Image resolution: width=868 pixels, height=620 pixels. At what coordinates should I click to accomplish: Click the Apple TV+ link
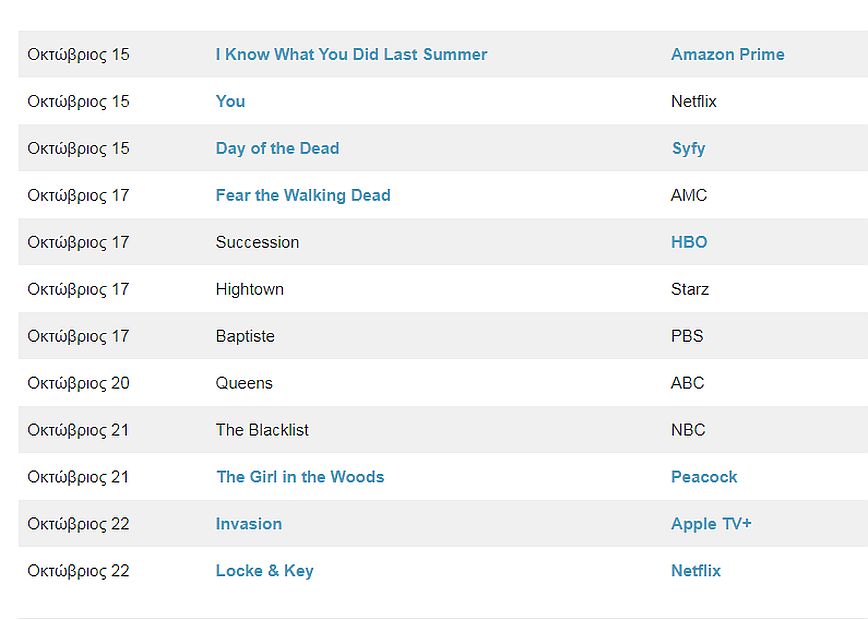[x=711, y=524]
